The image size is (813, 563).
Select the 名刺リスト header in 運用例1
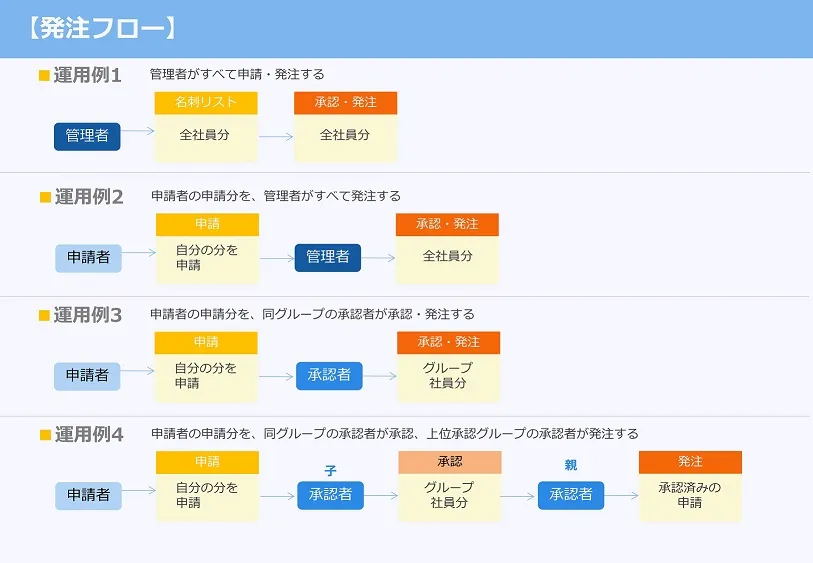[206, 103]
